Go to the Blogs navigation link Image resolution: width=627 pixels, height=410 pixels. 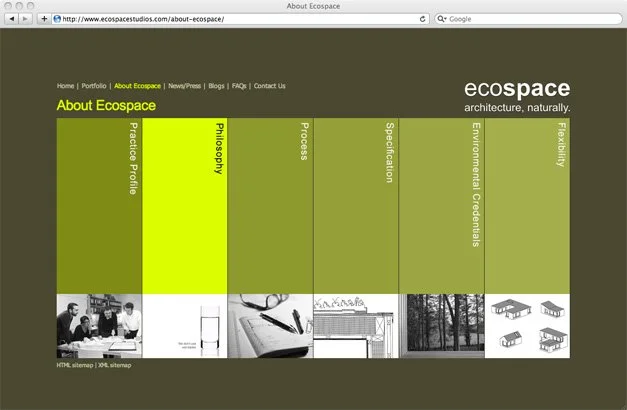coord(216,86)
